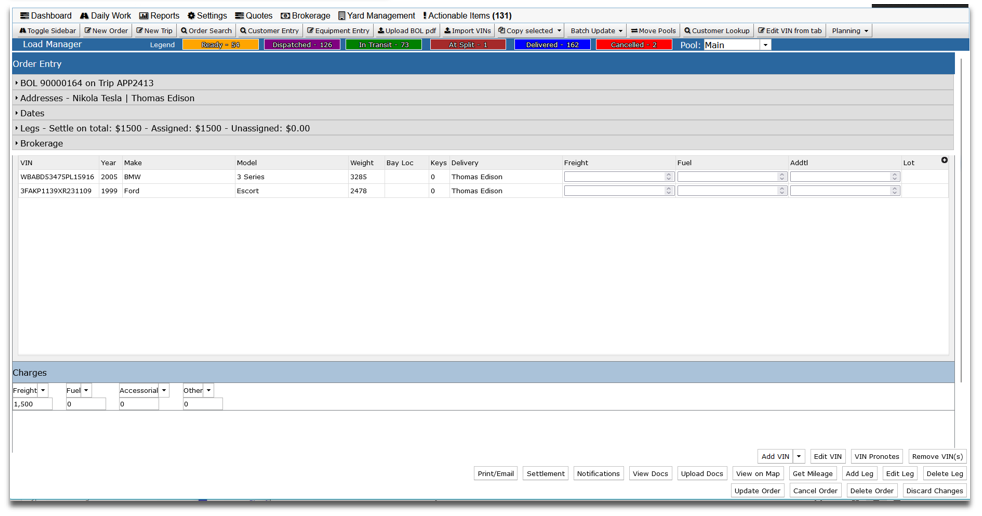Click the At Split legend swatch
This screenshot has width=982, height=516.
point(468,45)
